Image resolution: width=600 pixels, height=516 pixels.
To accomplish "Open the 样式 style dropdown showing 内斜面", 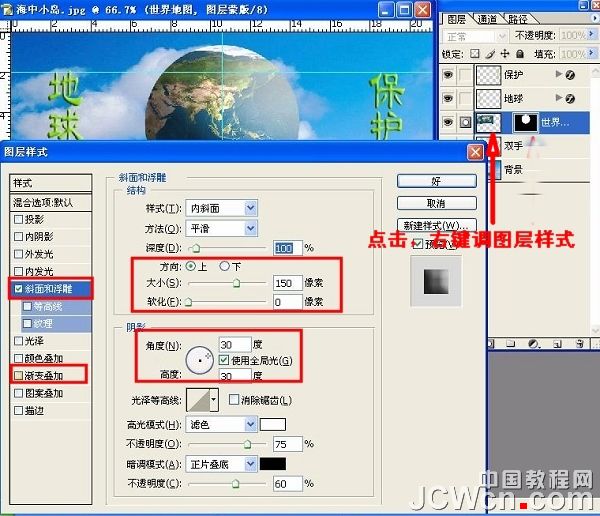I will [x=222, y=208].
